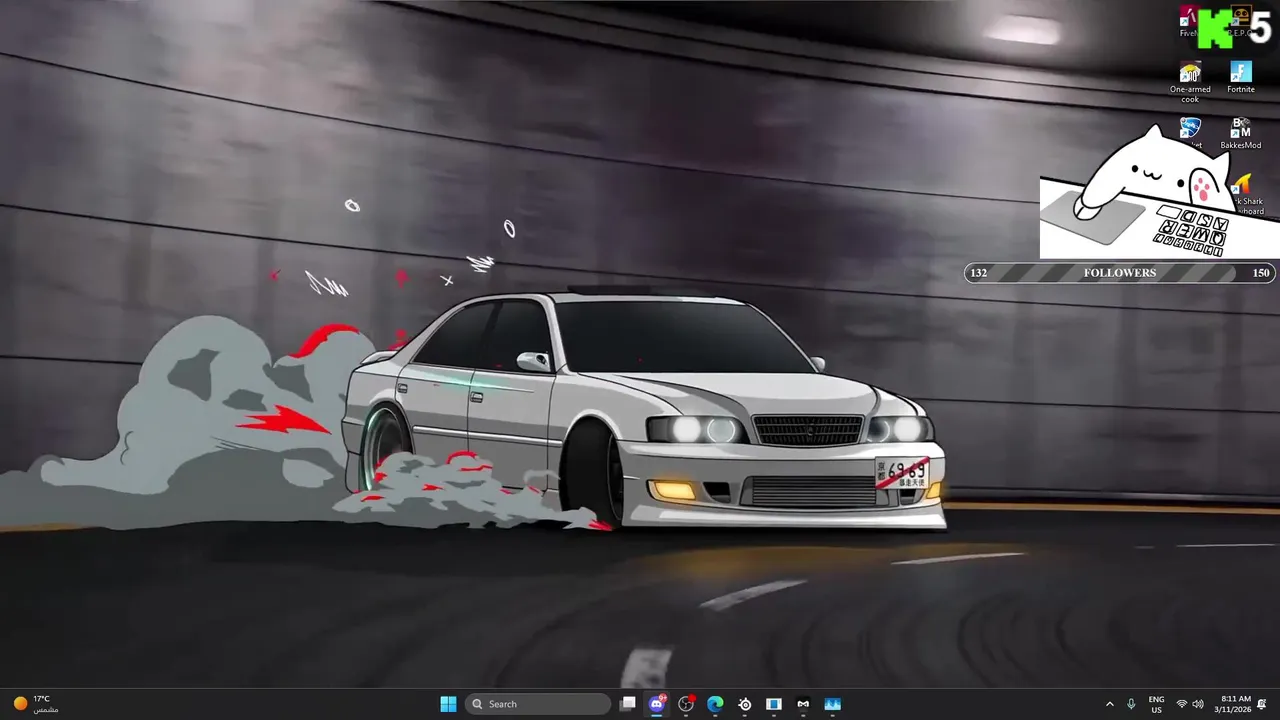Open the black M-logo app on taskbar
The image size is (1280, 720).
803,704
